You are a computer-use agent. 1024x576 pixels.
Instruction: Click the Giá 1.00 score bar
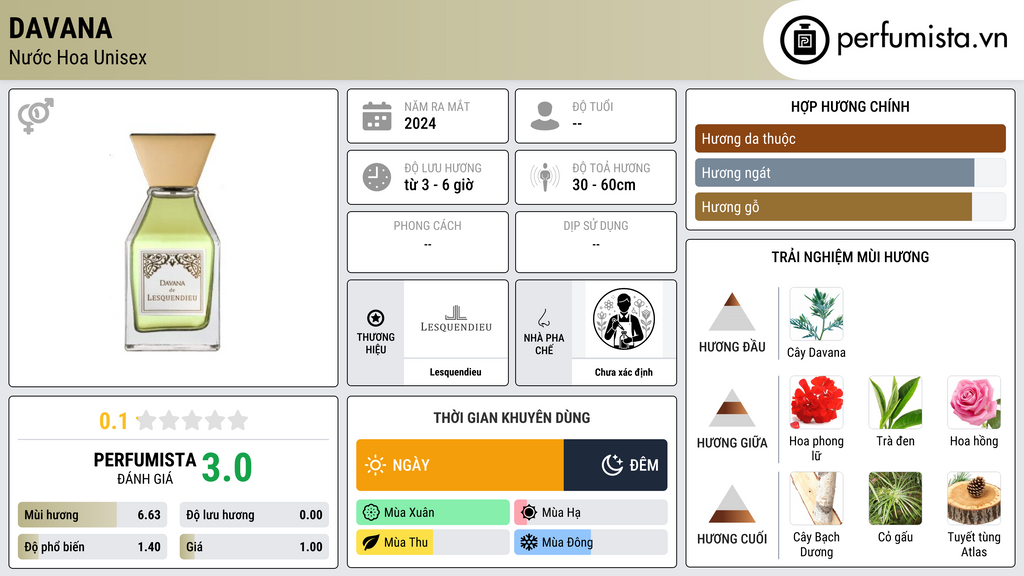(x=254, y=547)
